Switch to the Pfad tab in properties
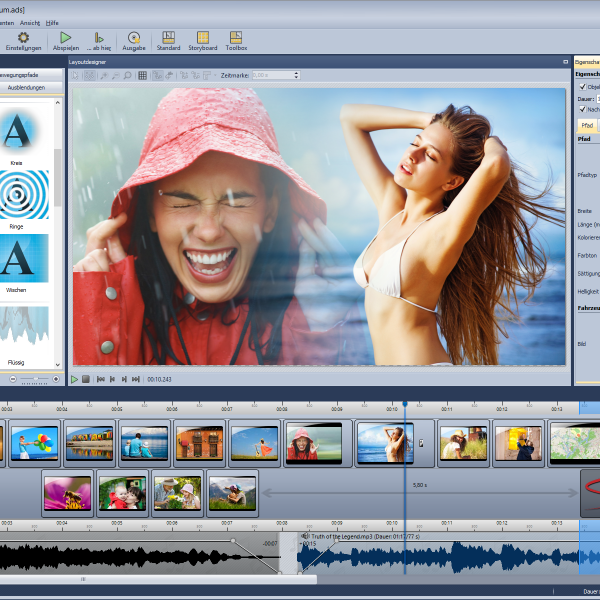600x600 pixels. point(587,125)
